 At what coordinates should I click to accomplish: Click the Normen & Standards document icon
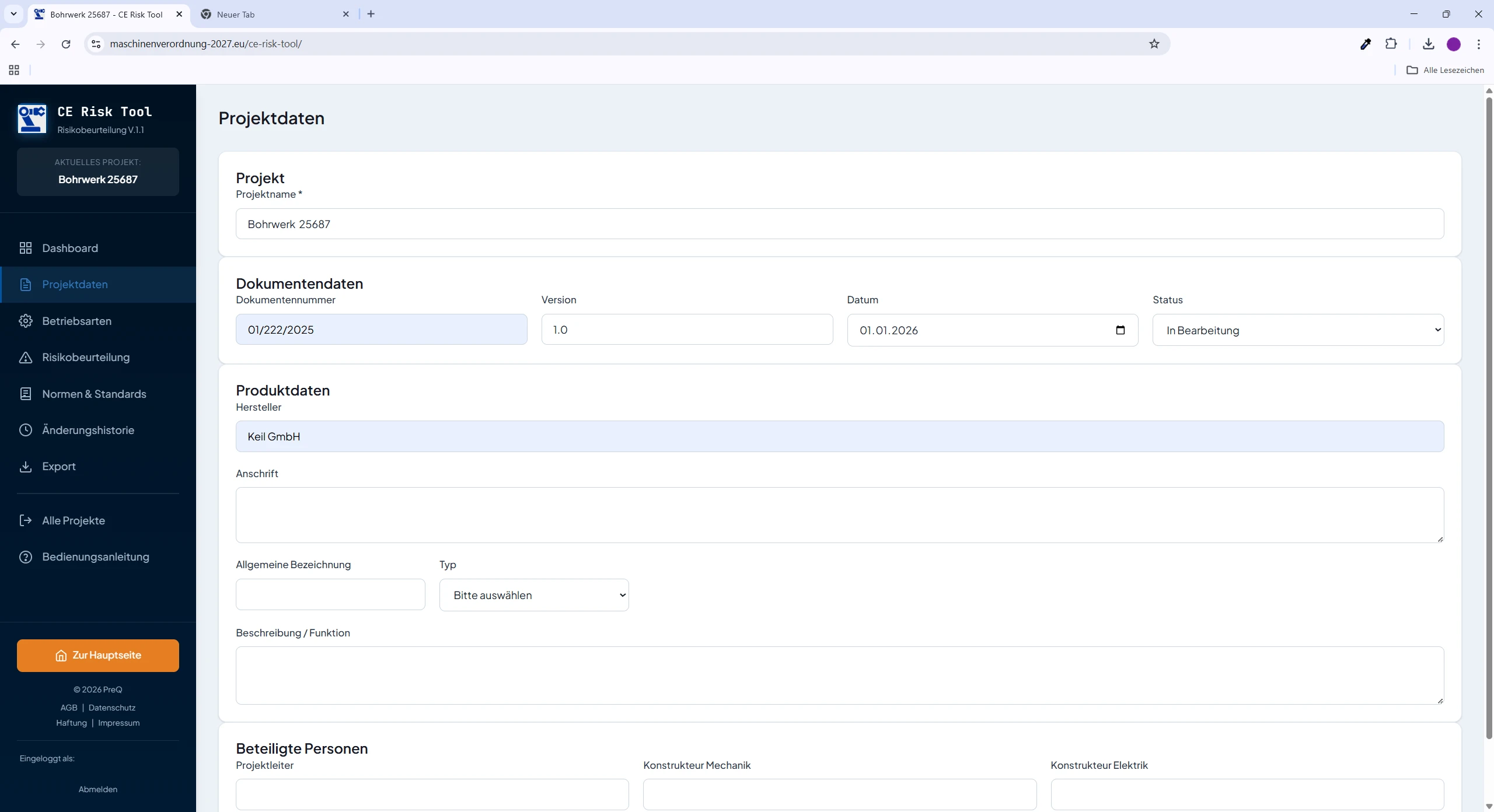pyautogui.click(x=26, y=394)
